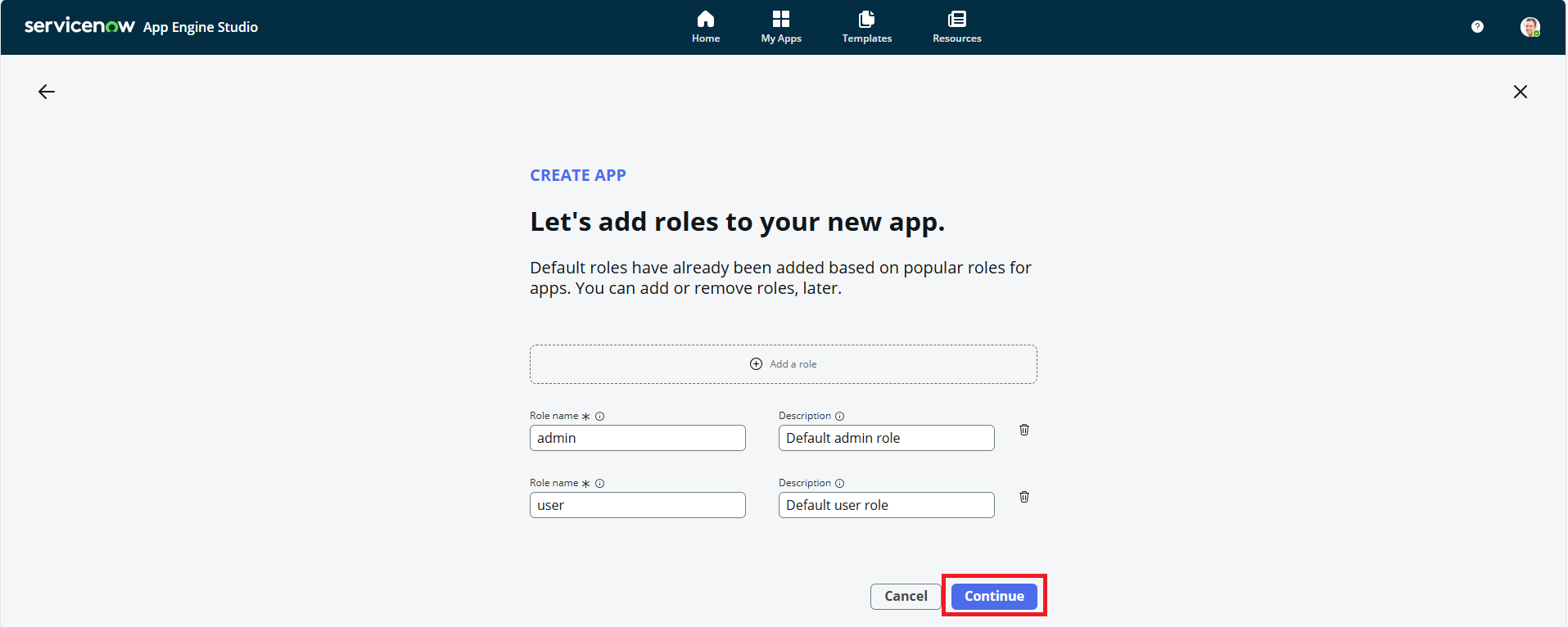Delete the user role row

click(1023, 497)
